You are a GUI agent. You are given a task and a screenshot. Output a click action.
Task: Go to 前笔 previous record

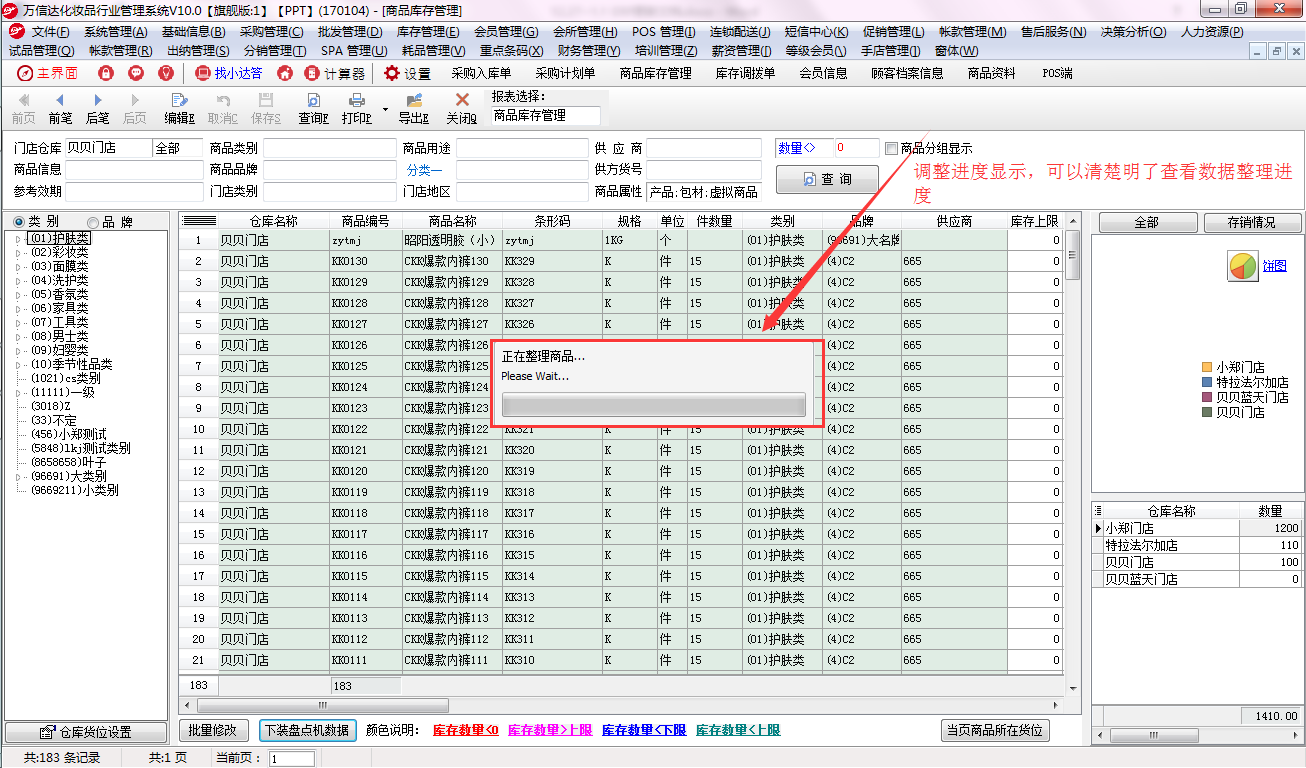[x=60, y=108]
